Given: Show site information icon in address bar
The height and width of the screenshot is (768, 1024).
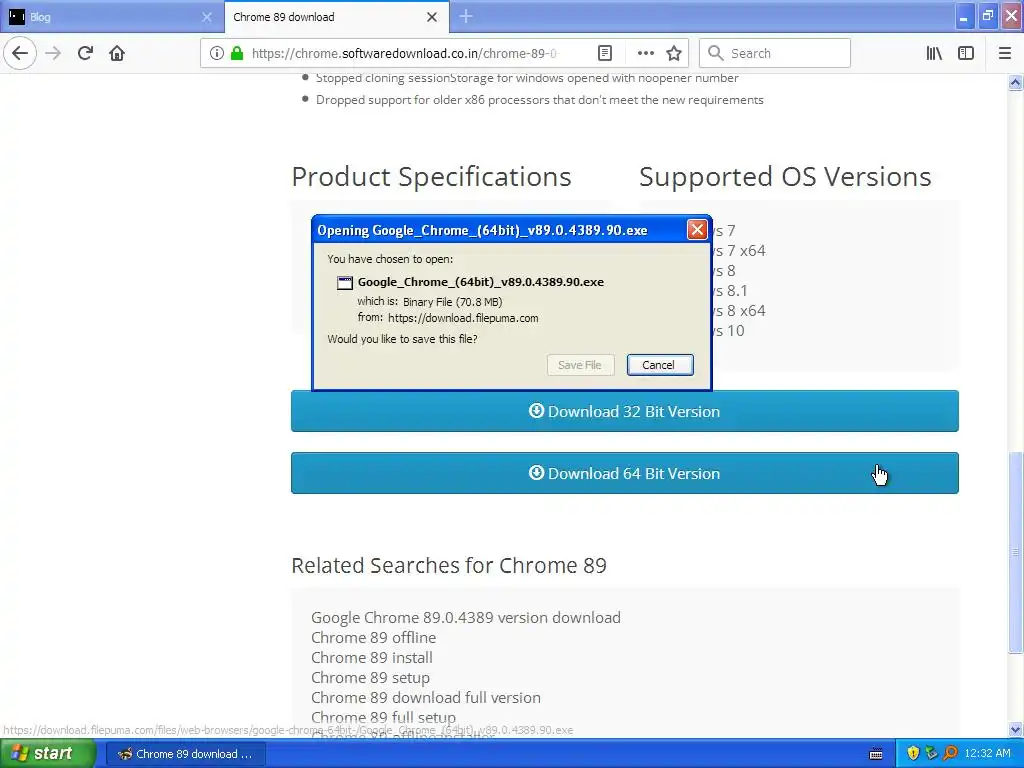Looking at the screenshot, I should (217, 54).
